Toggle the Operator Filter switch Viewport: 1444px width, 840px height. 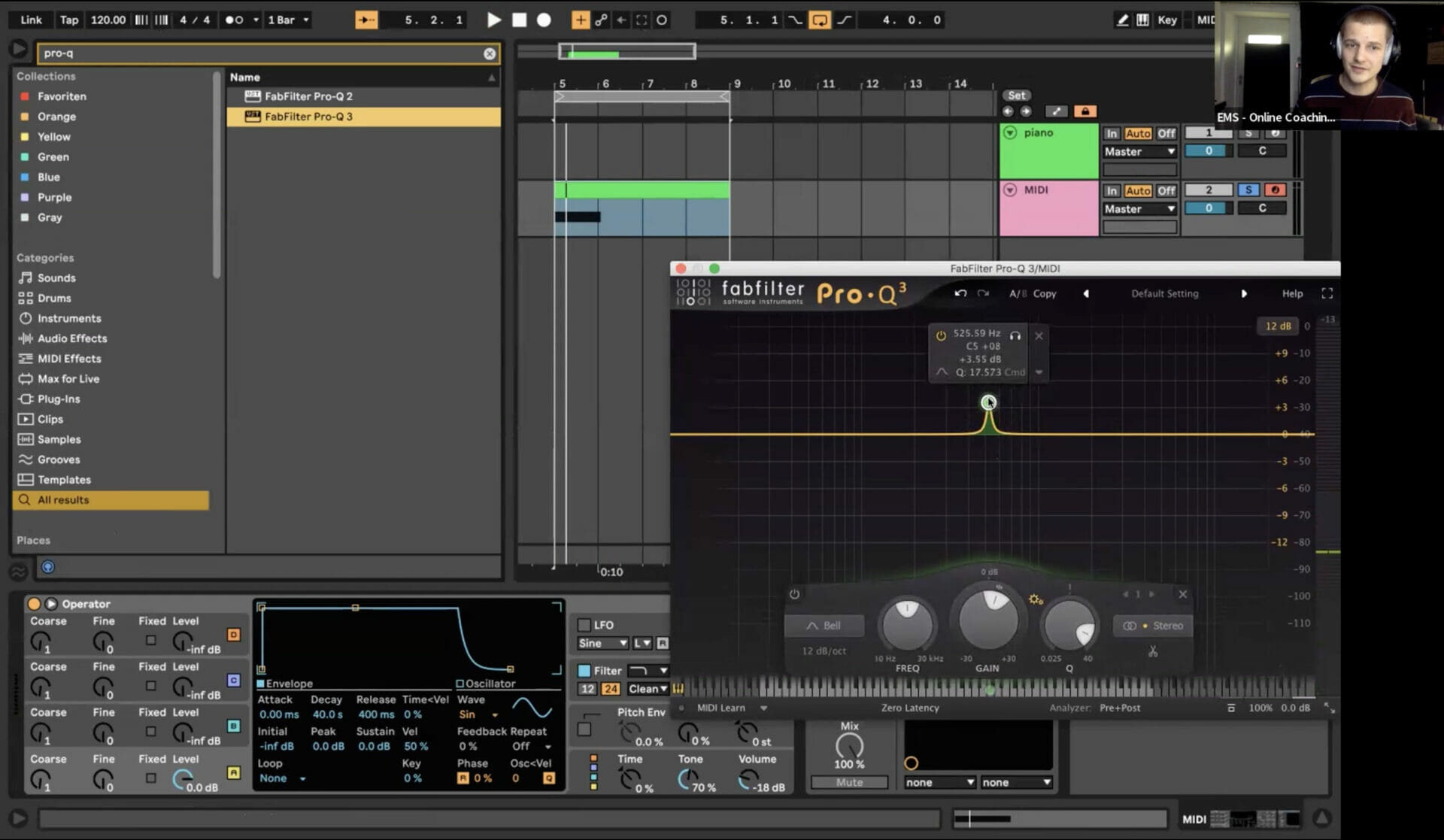(x=584, y=671)
